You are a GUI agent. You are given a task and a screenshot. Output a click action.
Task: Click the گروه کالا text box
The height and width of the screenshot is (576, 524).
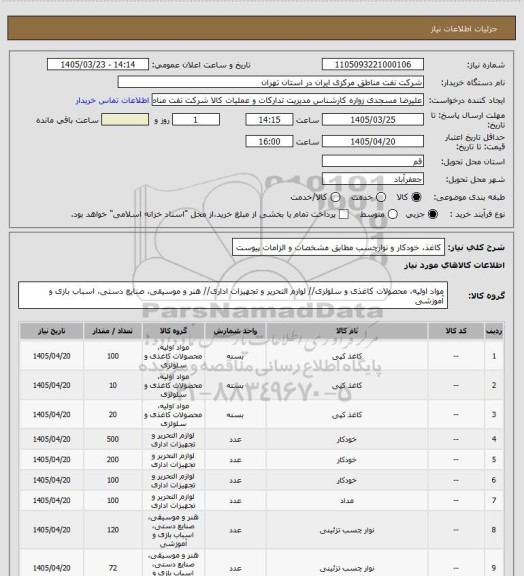click(x=233, y=296)
